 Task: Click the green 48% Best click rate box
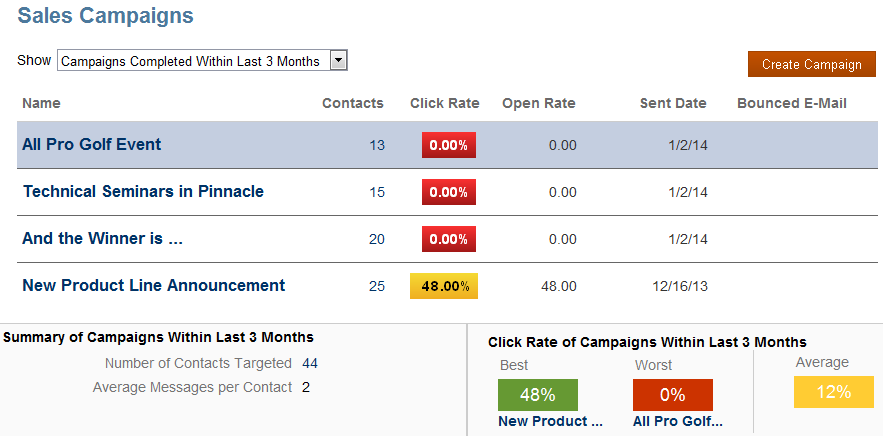(x=537, y=394)
